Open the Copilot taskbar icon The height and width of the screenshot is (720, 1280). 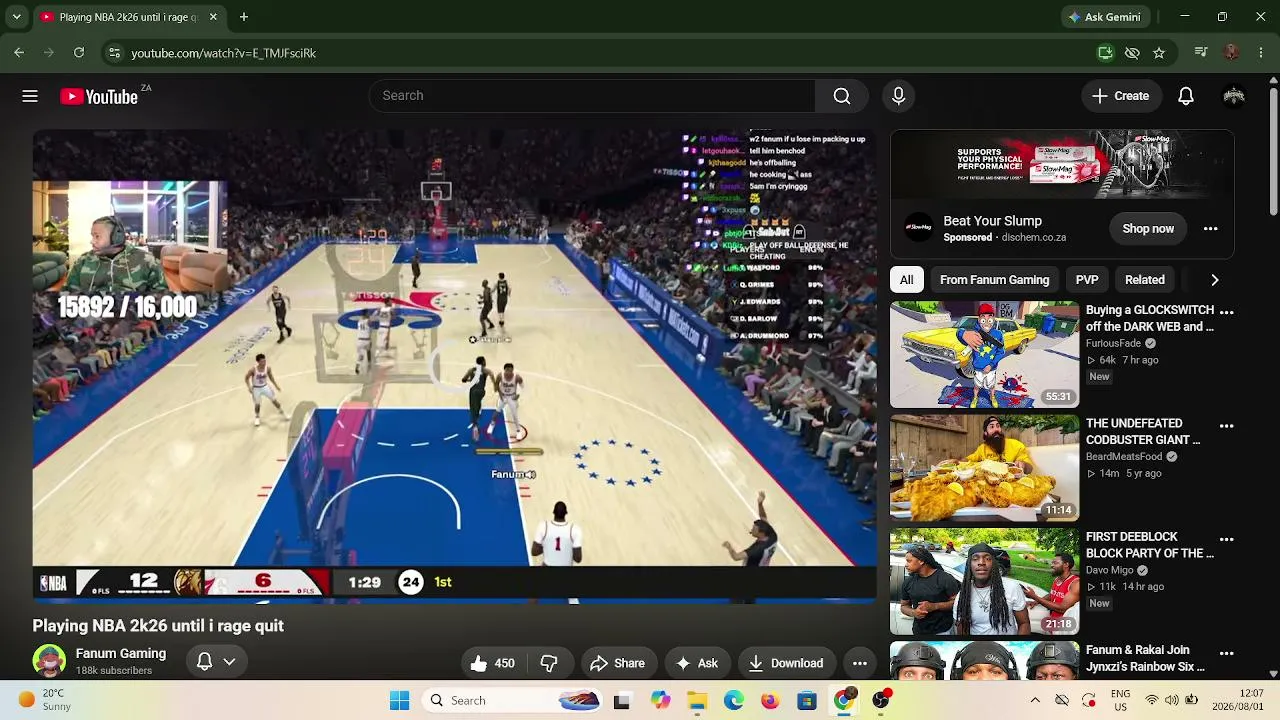point(660,701)
